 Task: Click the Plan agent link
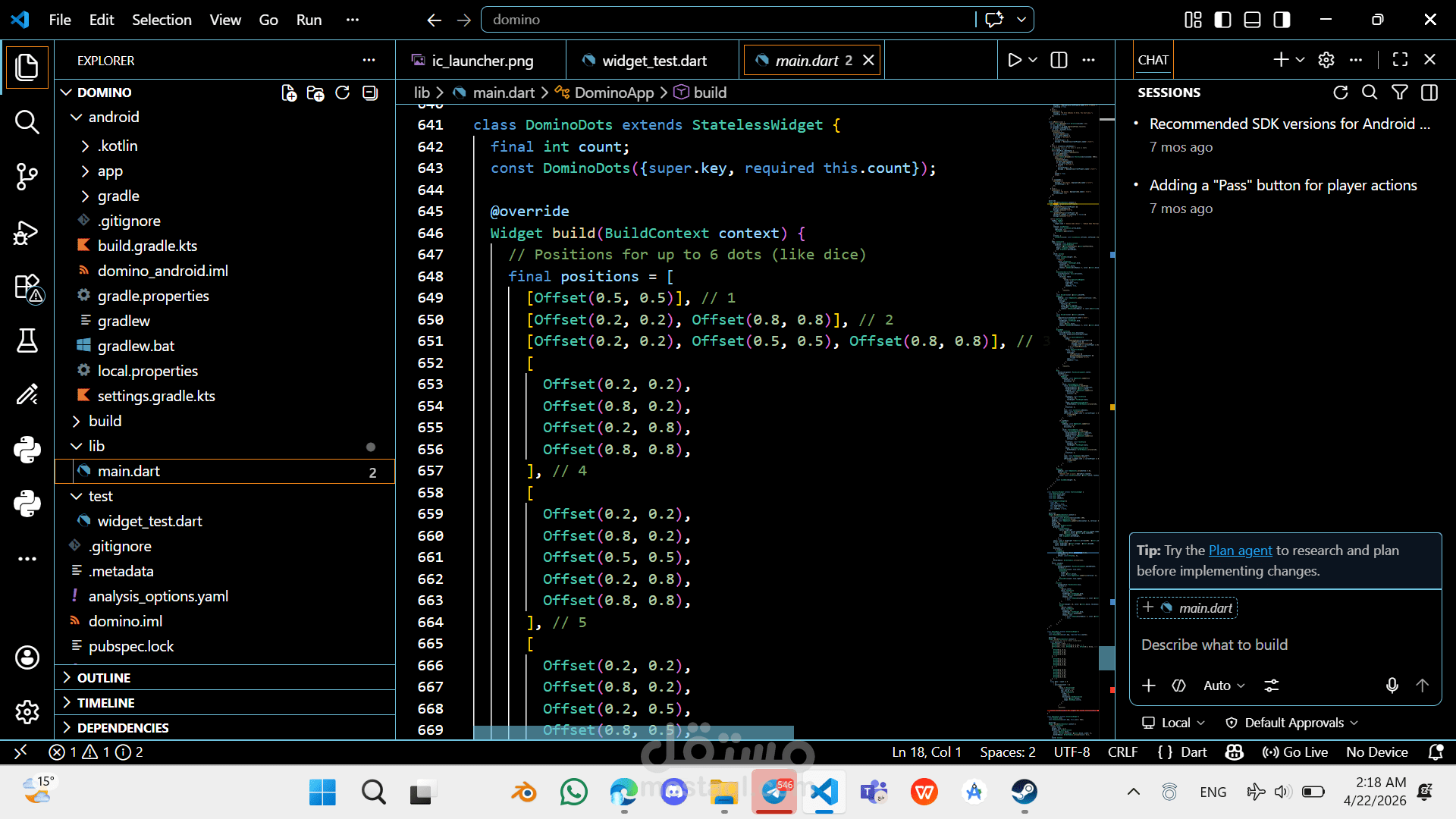coord(1240,551)
